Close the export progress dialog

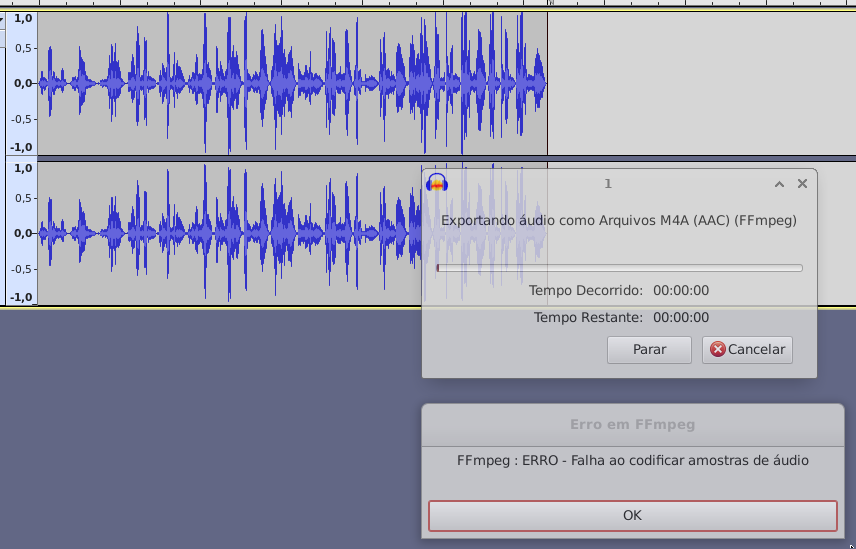click(802, 183)
